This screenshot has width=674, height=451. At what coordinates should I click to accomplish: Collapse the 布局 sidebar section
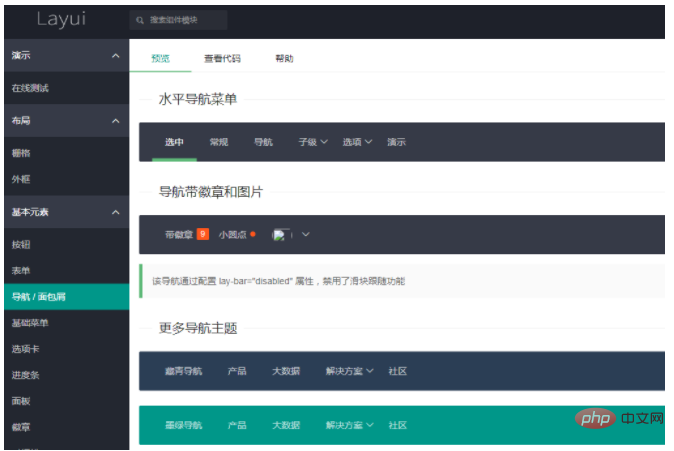(x=67, y=121)
